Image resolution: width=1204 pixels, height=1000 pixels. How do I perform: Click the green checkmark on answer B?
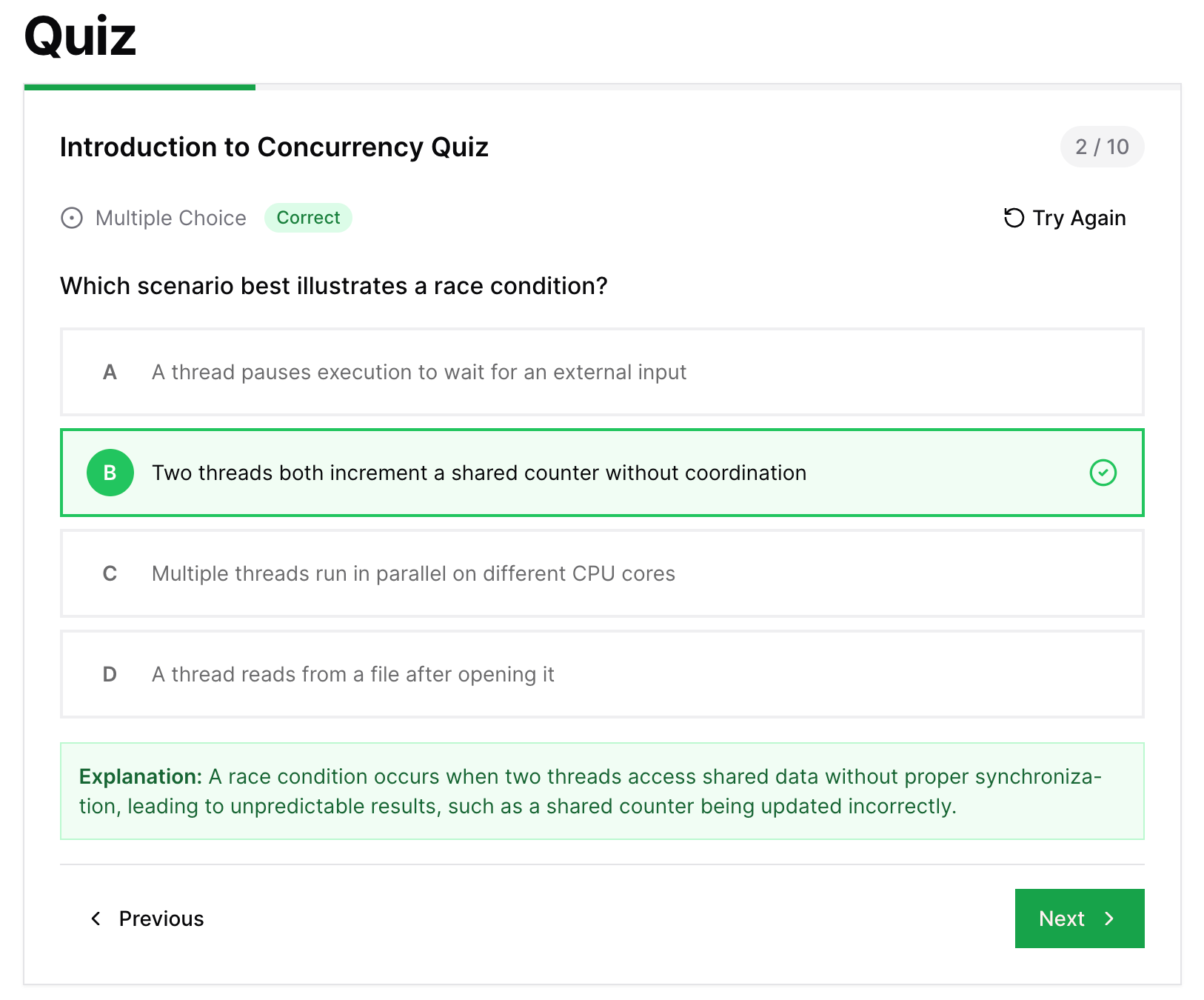click(1103, 473)
